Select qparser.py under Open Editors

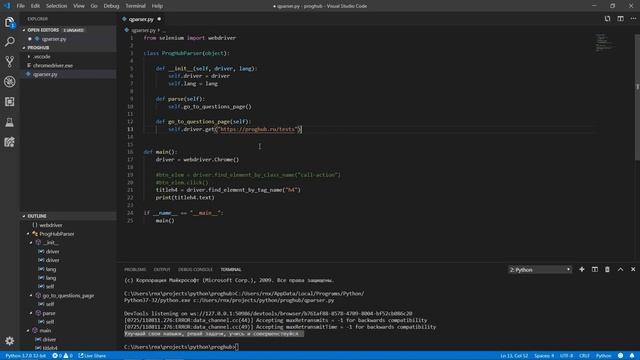pyautogui.click(x=54, y=39)
